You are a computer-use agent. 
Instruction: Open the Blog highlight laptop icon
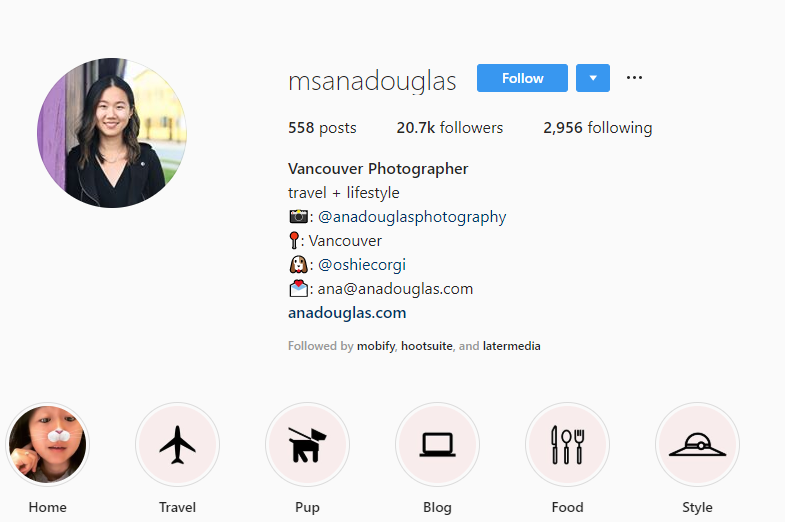point(438,444)
